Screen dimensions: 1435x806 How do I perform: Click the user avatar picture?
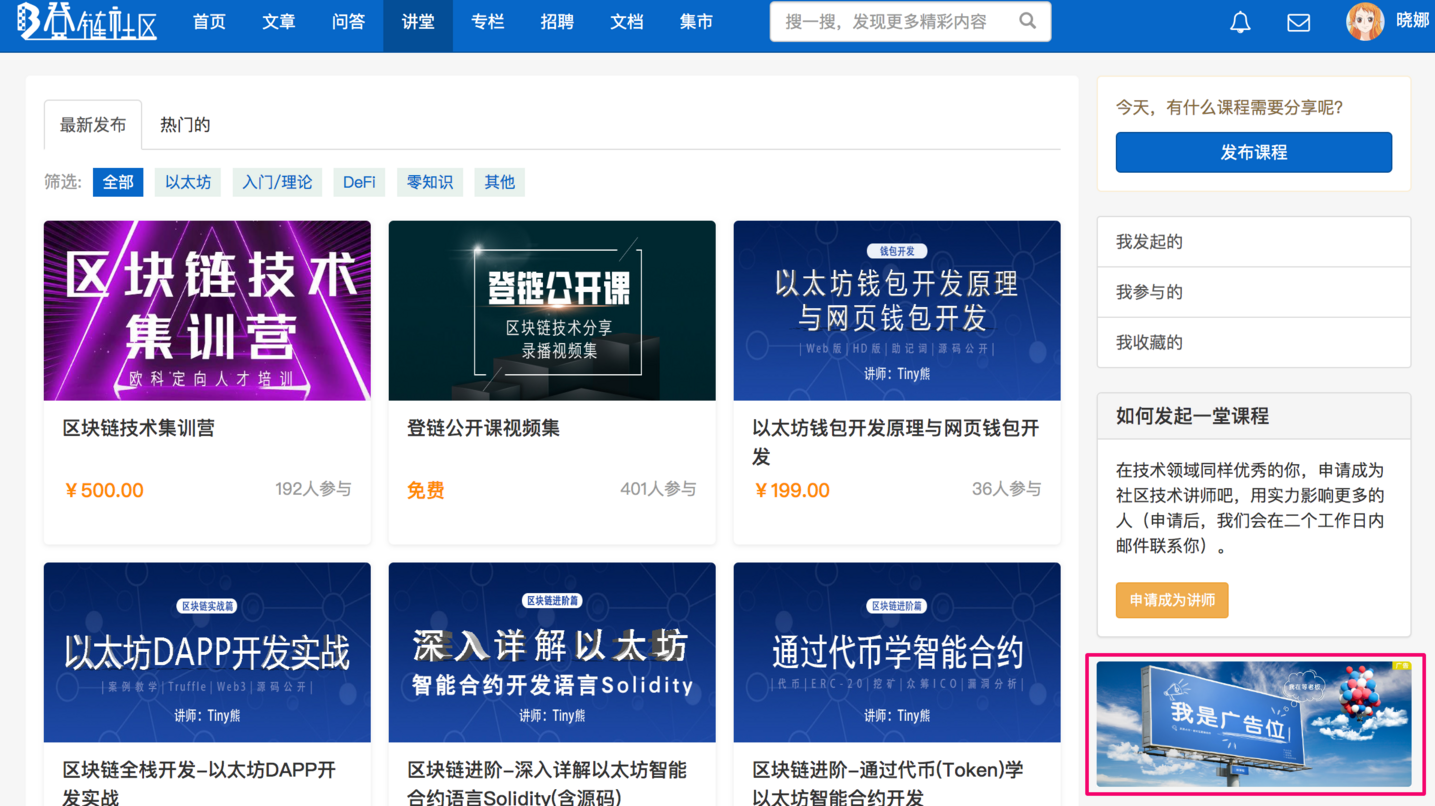pyautogui.click(x=1365, y=21)
